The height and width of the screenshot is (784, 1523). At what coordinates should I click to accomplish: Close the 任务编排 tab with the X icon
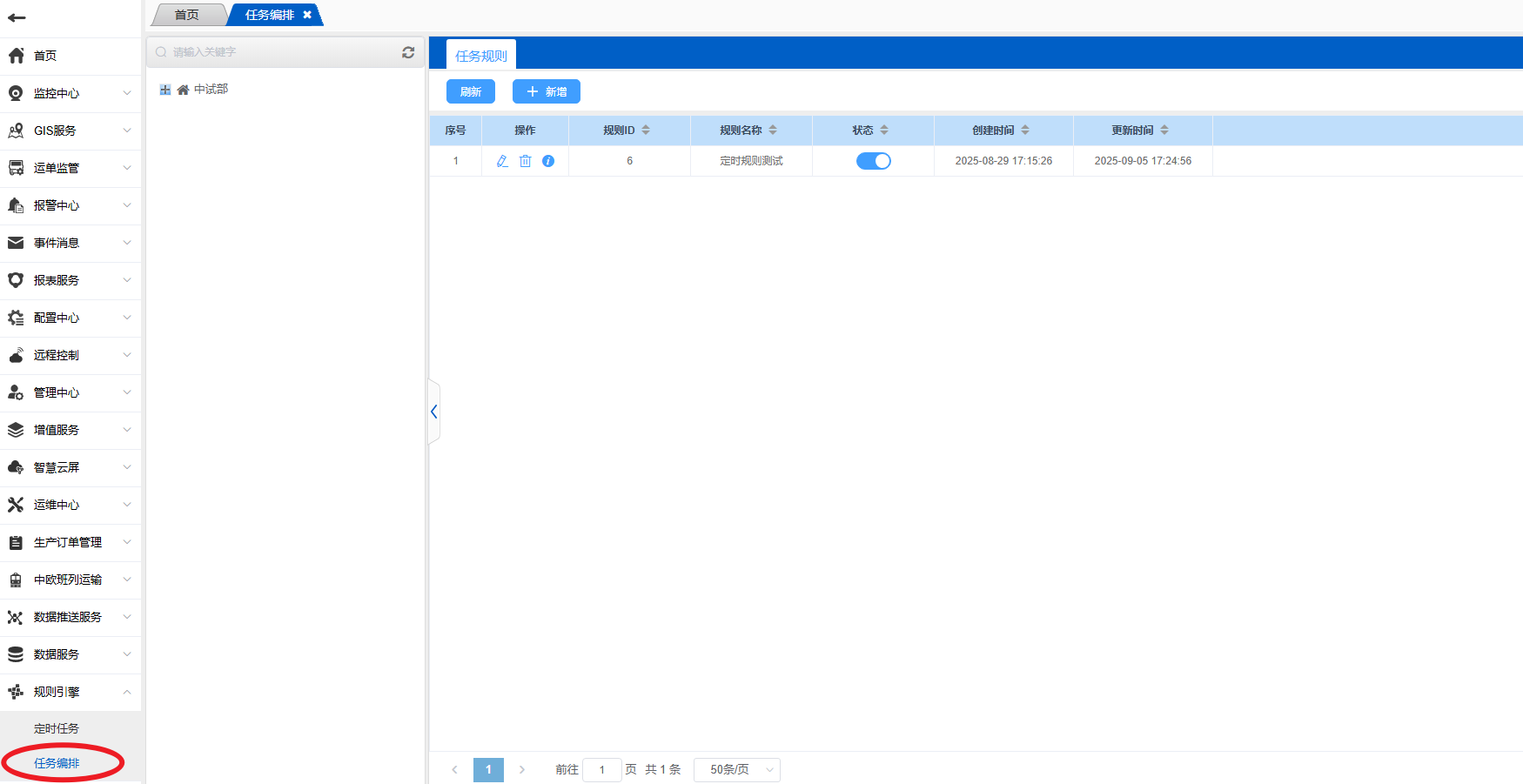(307, 15)
